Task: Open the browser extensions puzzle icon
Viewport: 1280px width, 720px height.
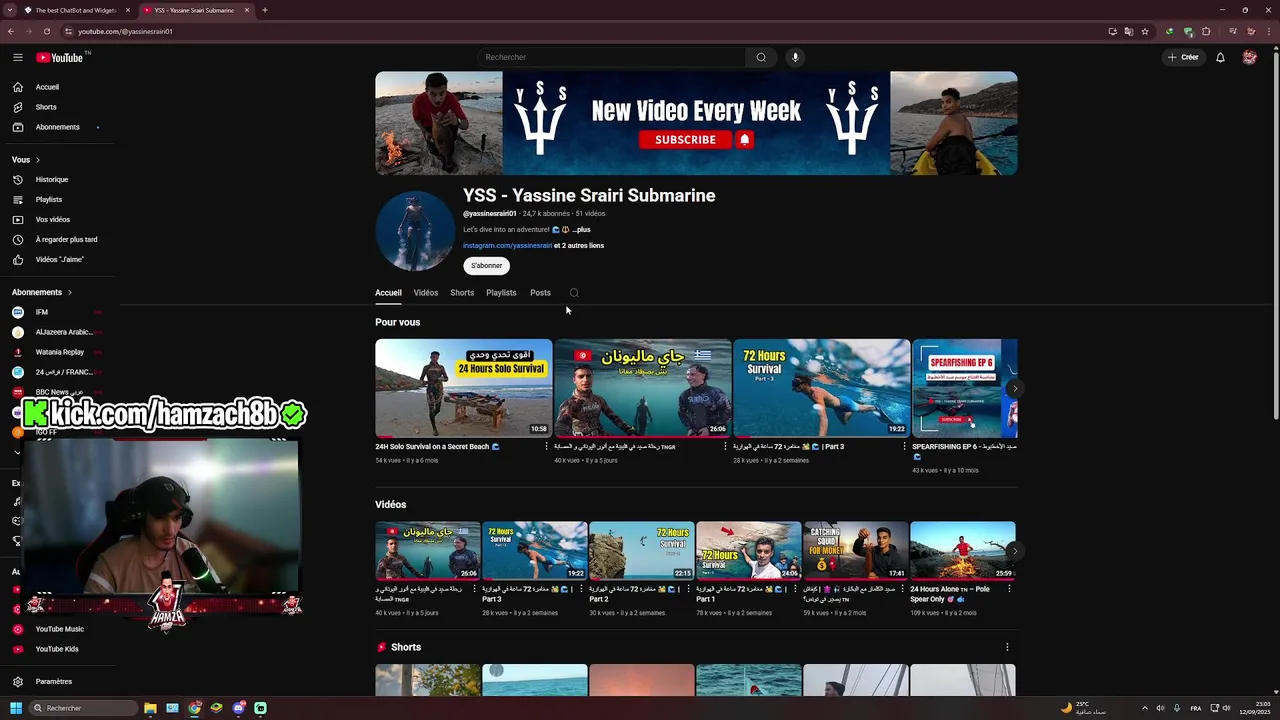Action: click(x=1206, y=31)
